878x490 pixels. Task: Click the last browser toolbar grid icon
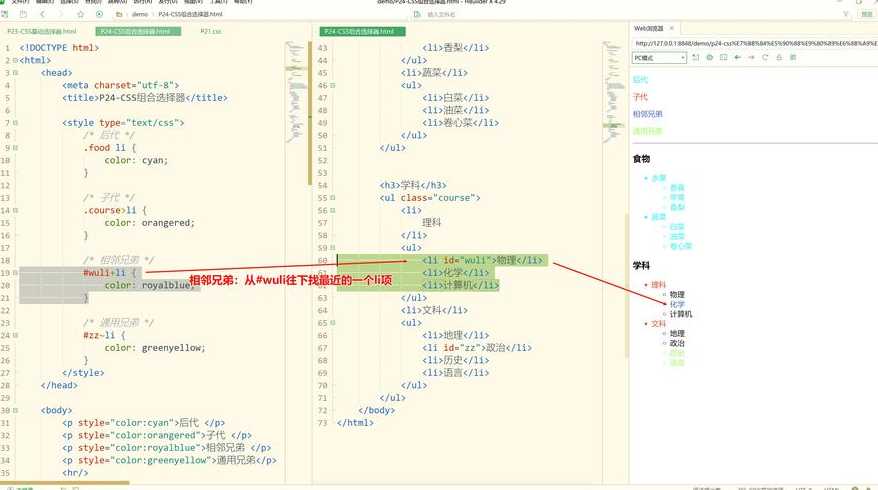click(793, 58)
